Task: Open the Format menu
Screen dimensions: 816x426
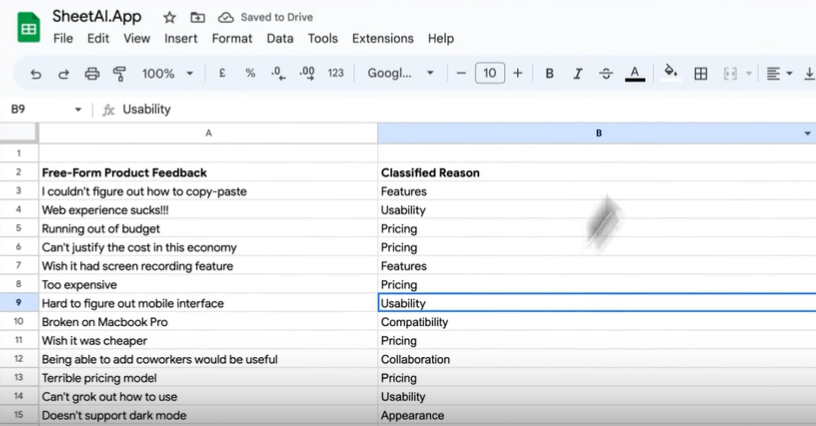Action: [232, 39]
